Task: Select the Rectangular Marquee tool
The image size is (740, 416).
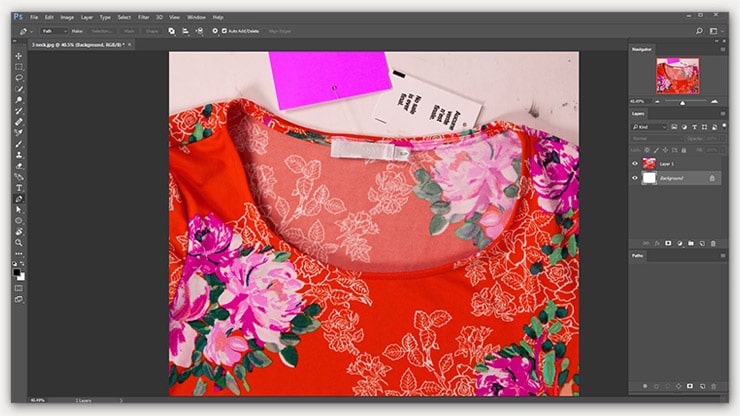Action: (x=19, y=67)
